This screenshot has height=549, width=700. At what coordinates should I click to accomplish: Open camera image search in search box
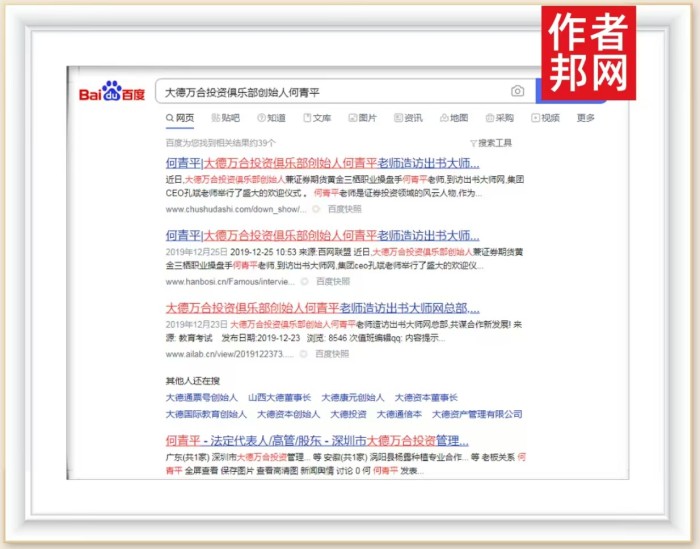tap(517, 91)
